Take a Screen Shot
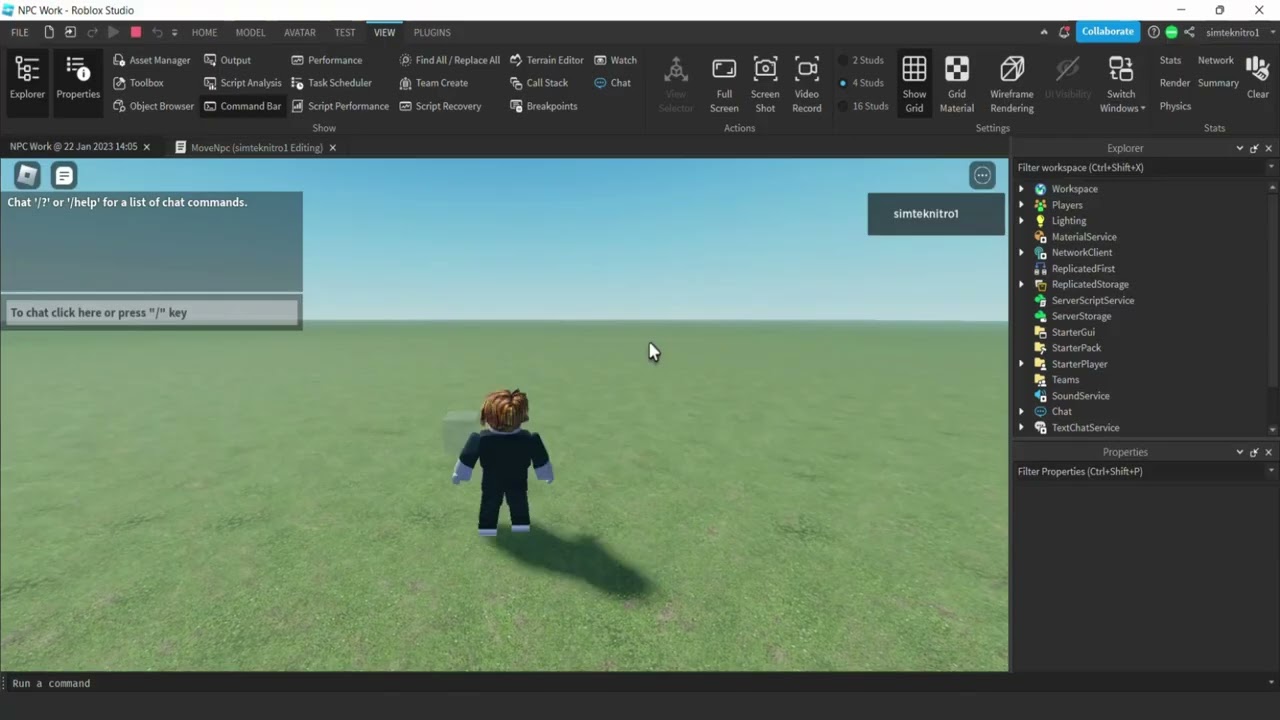Image resolution: width=1280 pixels, height=720 pixels. 765,84
